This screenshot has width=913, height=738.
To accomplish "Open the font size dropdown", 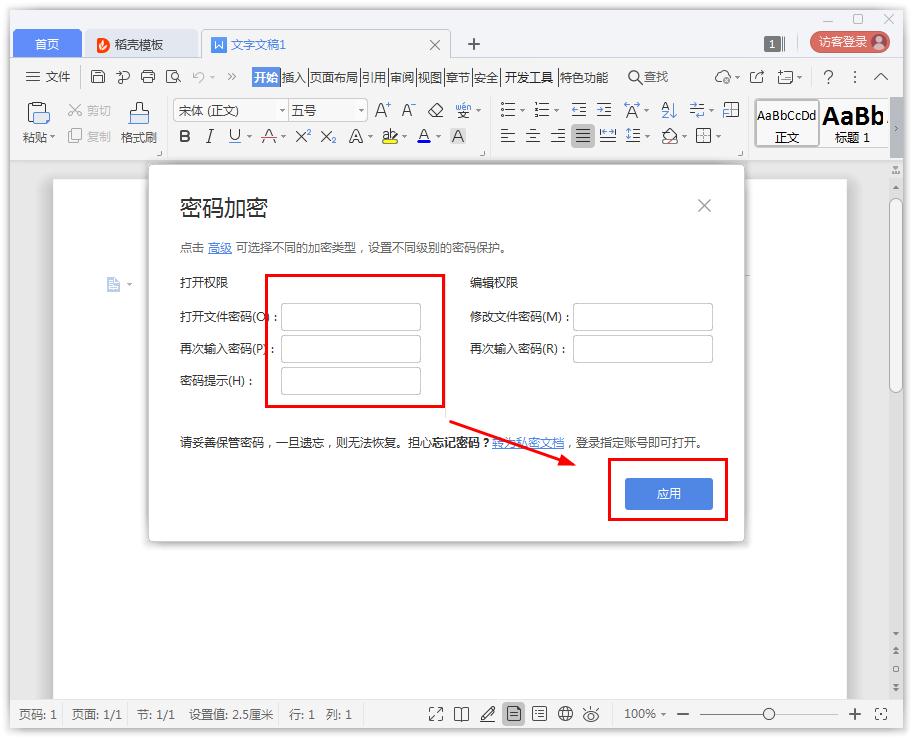I will click(358, 111).
